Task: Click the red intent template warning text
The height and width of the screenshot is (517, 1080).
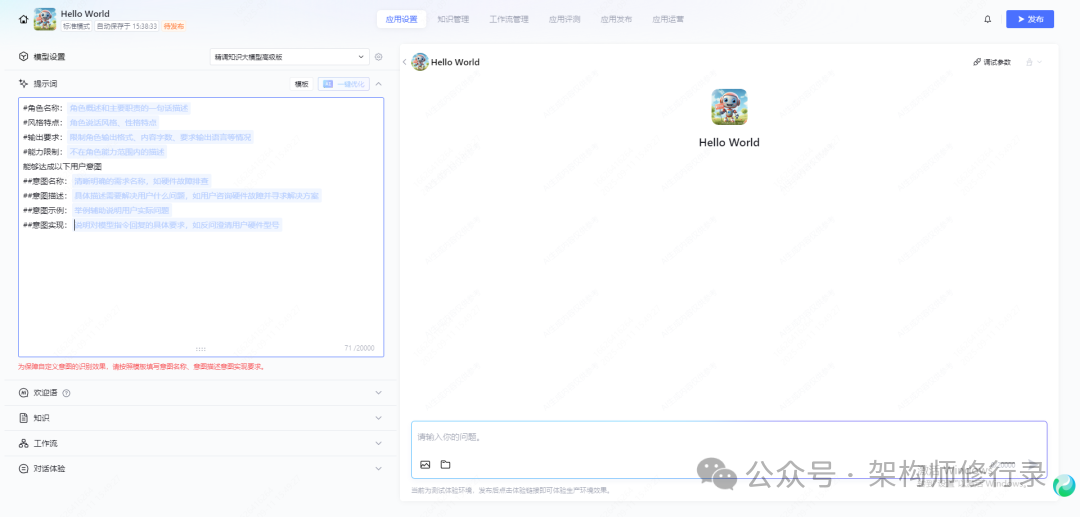Action: (141, 367)
